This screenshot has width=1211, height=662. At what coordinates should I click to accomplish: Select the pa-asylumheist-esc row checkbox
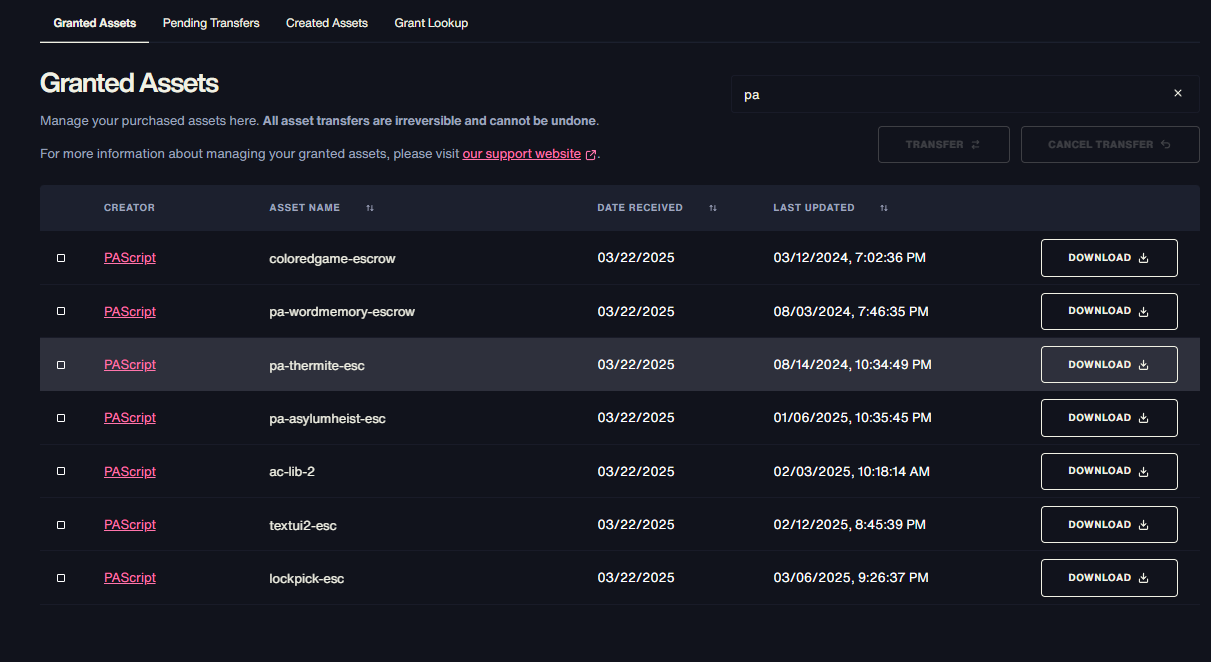tap(61, 418)
